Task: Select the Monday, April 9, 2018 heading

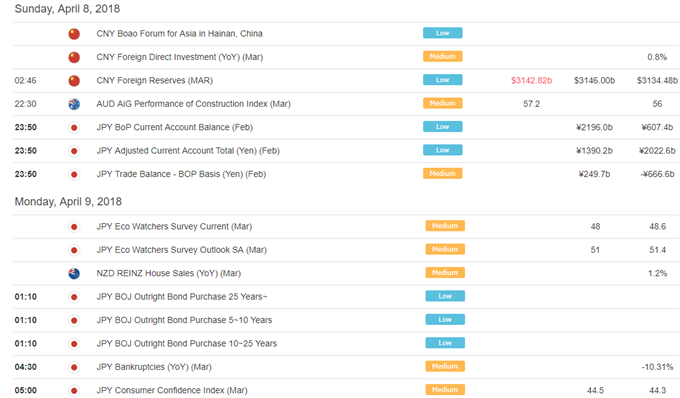Action: point(68,202)
